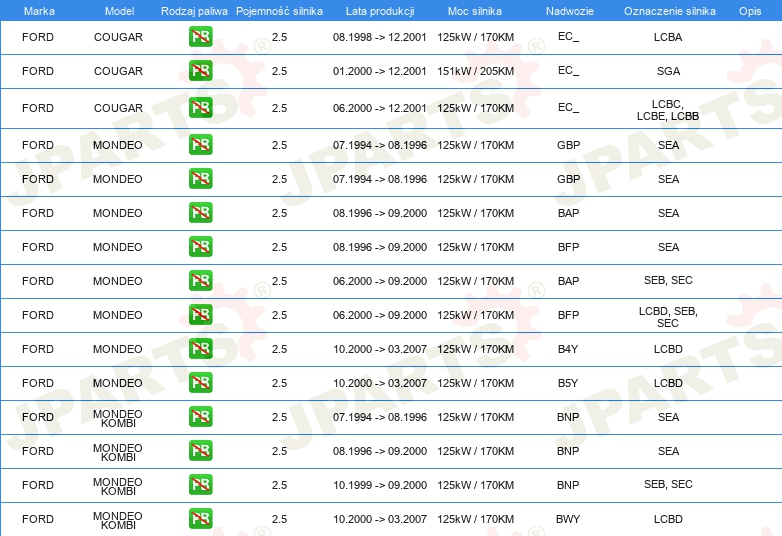Click the 151kW / 205KM power cell
The height and width of the screenshot is (536, 782).
point(475,71)
